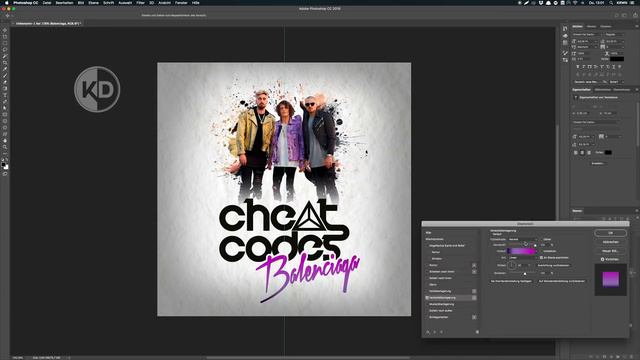Click the Faux Bold icon in Zeichen panel
Viewport: 640px width, 360px height.
578,67
